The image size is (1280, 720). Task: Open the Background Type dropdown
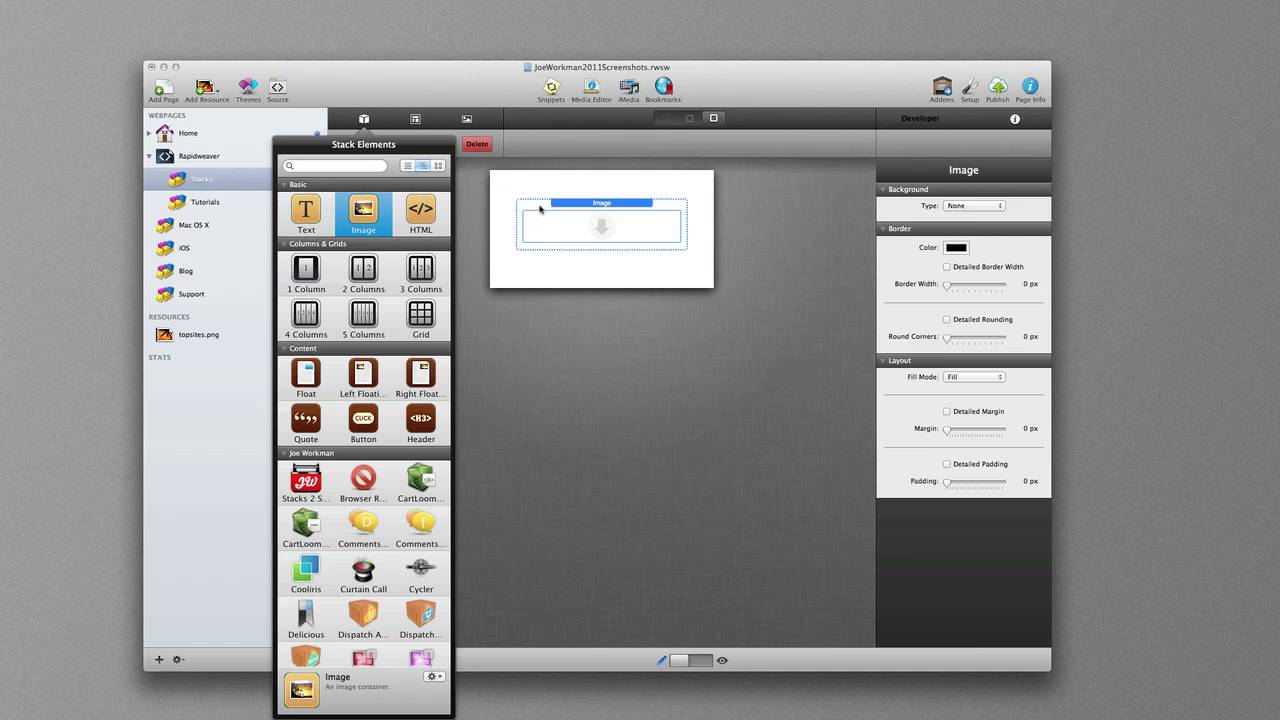pyautogui.click(x=973, y=206)
